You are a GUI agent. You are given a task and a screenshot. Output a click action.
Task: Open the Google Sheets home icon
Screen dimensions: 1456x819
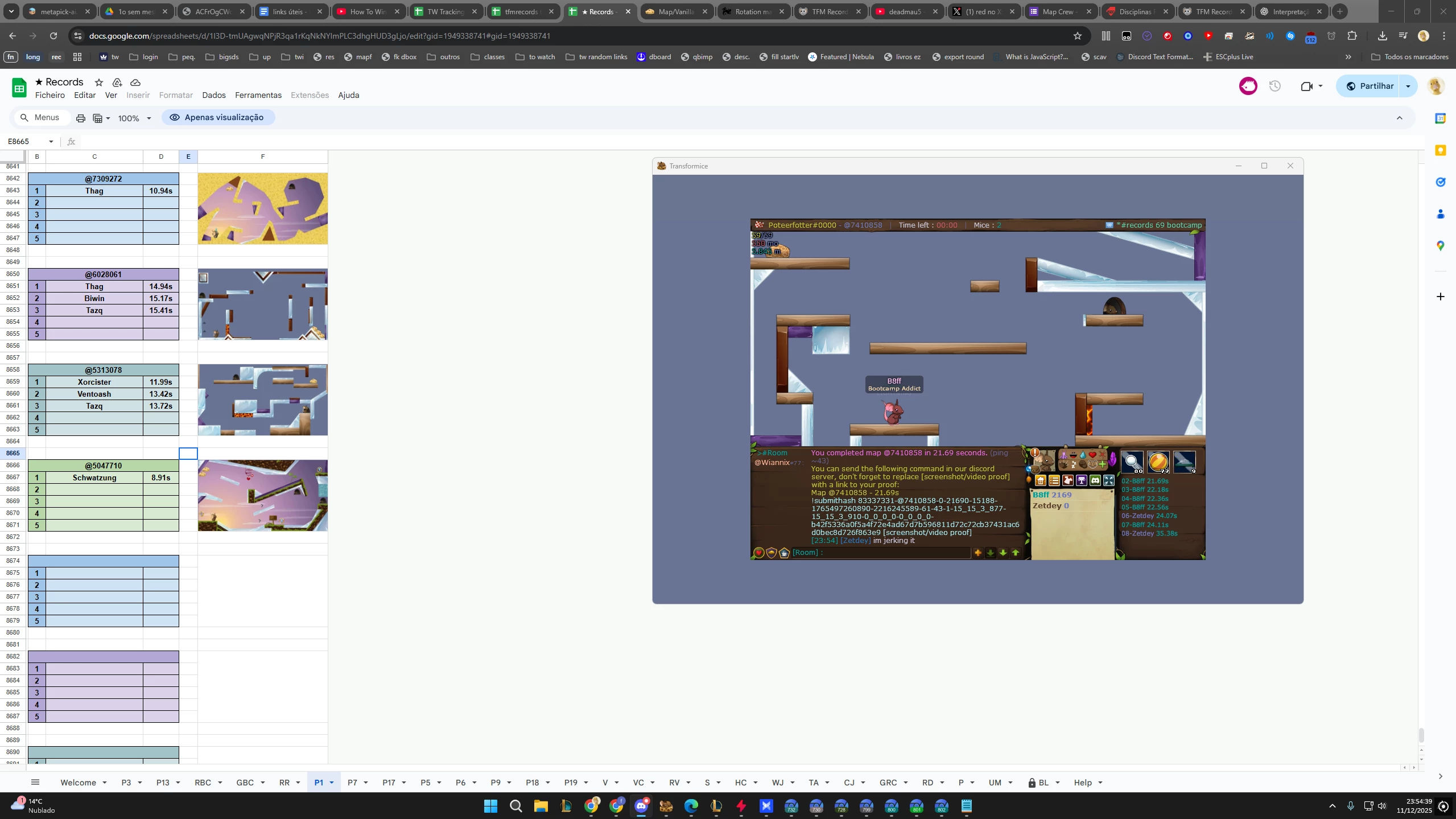(x=19, y=88)
